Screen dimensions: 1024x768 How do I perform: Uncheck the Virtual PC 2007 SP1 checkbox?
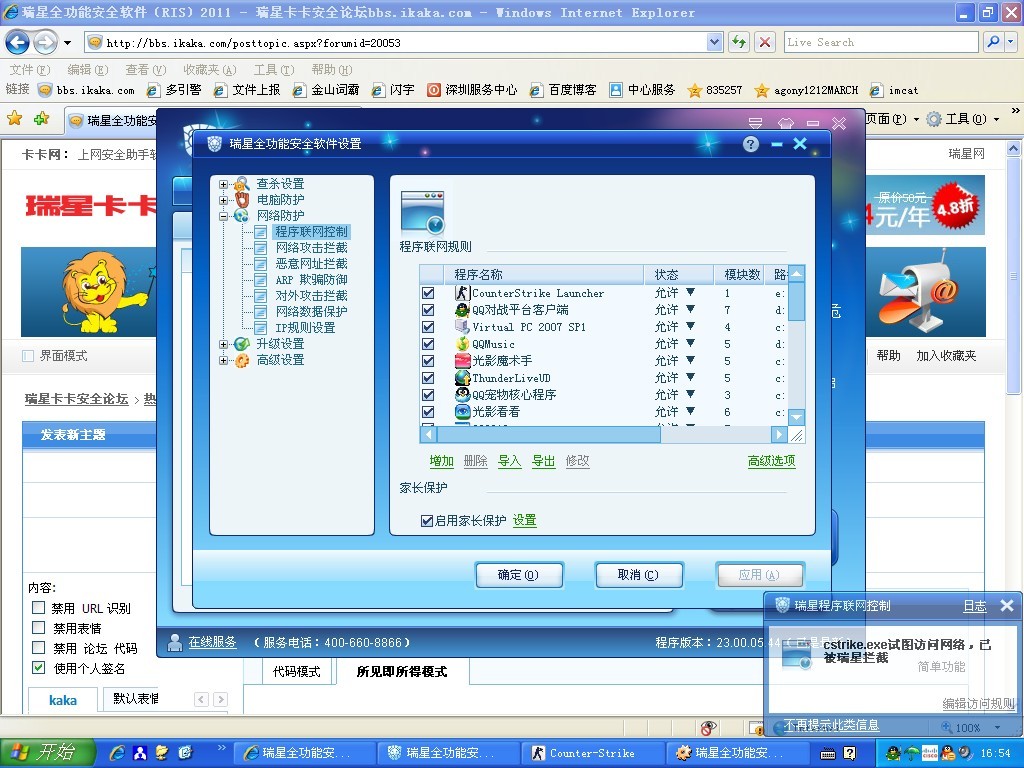tap(428, 327)
